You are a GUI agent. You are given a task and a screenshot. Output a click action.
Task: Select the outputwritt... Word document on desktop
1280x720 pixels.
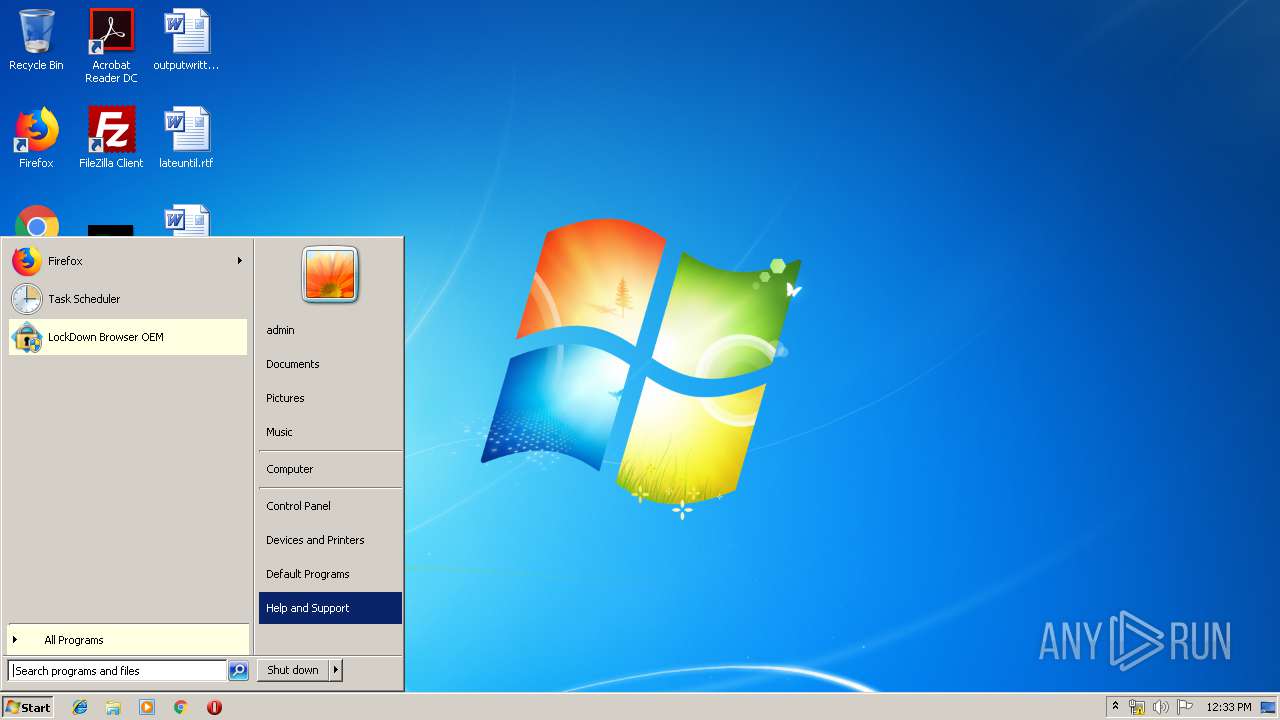pos(186,41)
